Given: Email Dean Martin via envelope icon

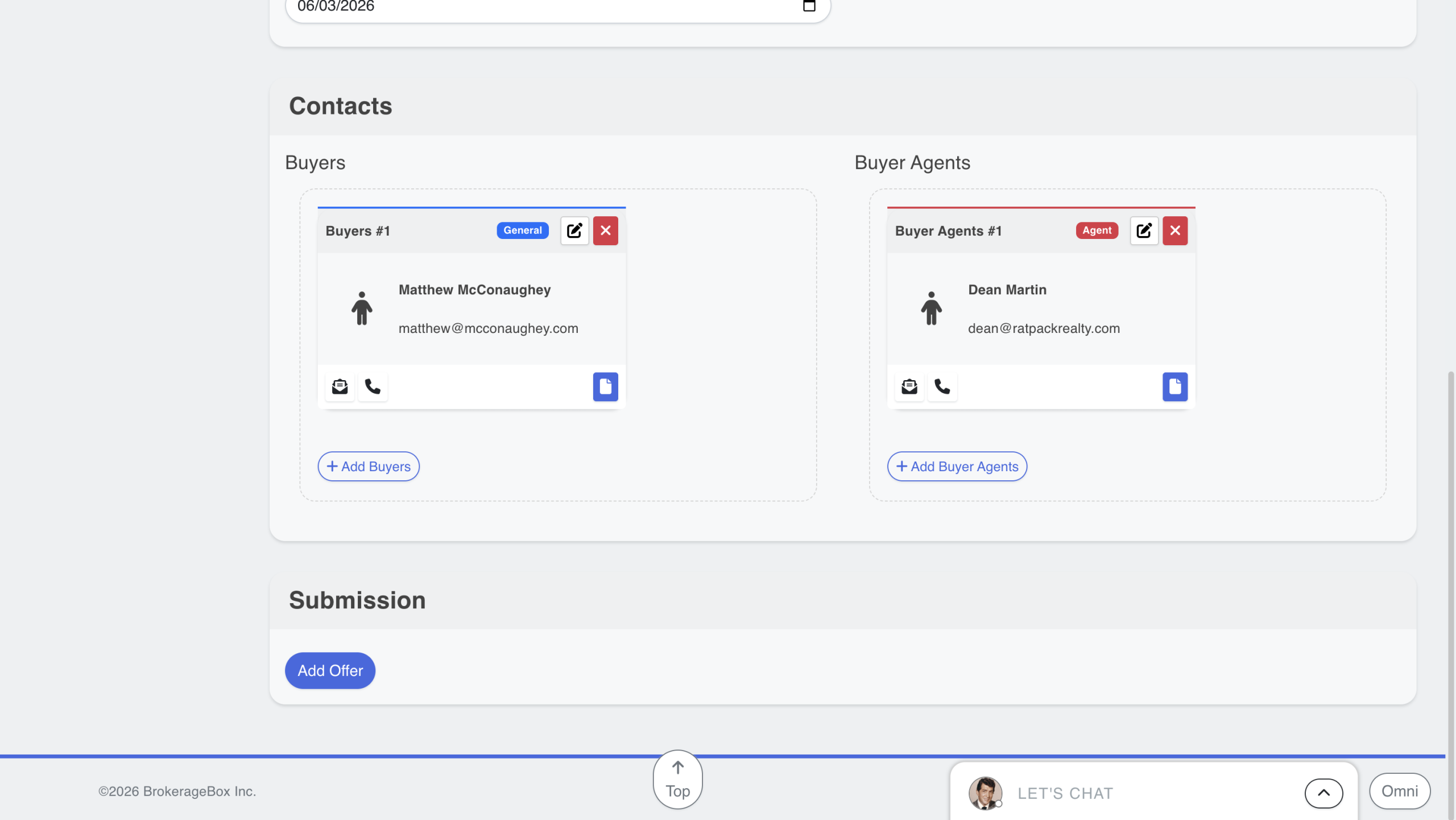Looking at the screenshot, I should tap(909, 387).
